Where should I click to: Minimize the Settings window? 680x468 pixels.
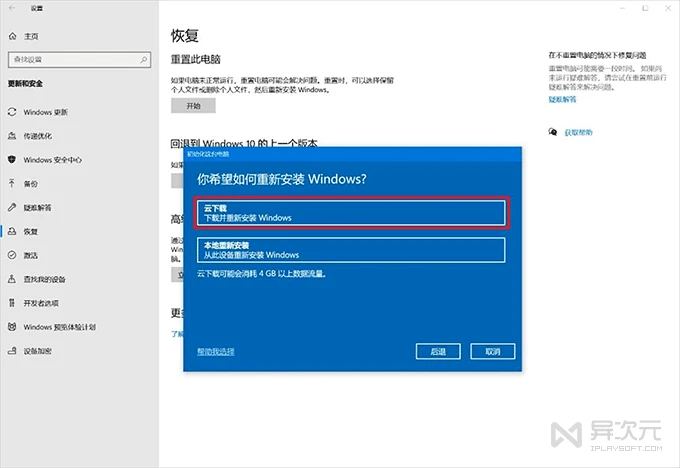pos(623,8)
